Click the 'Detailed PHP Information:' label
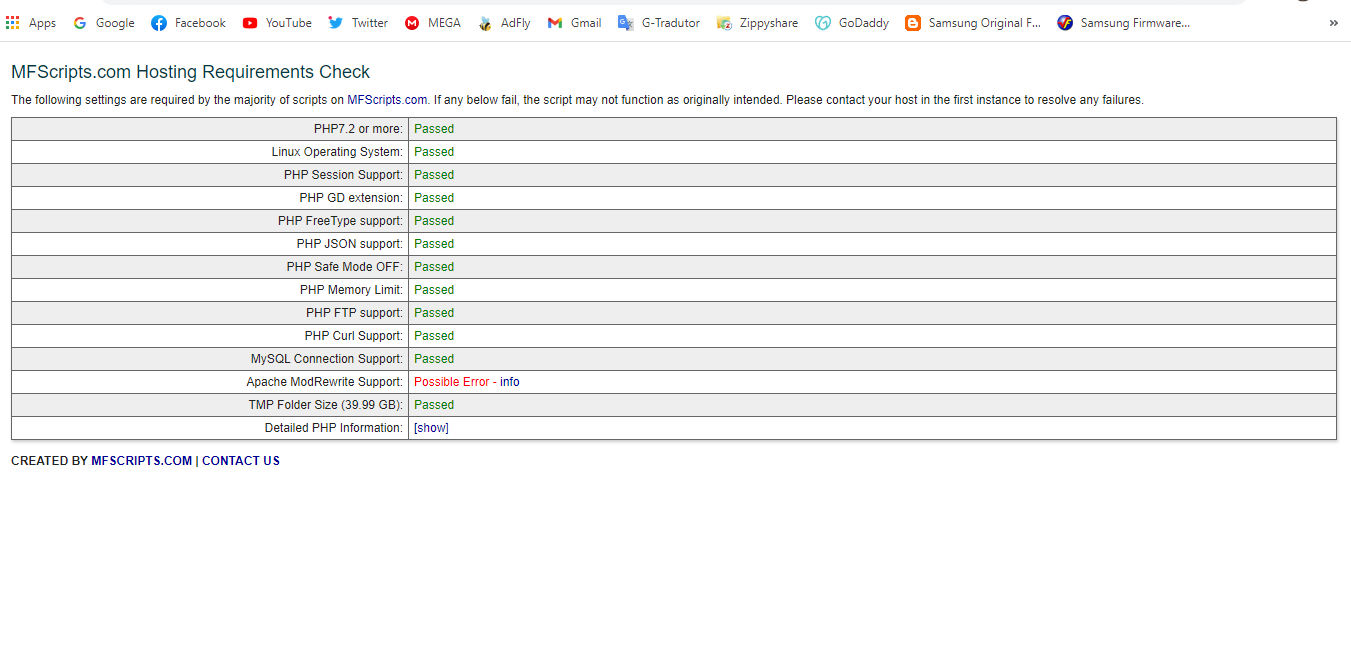 pyautogui.click(x=334, y=428)
